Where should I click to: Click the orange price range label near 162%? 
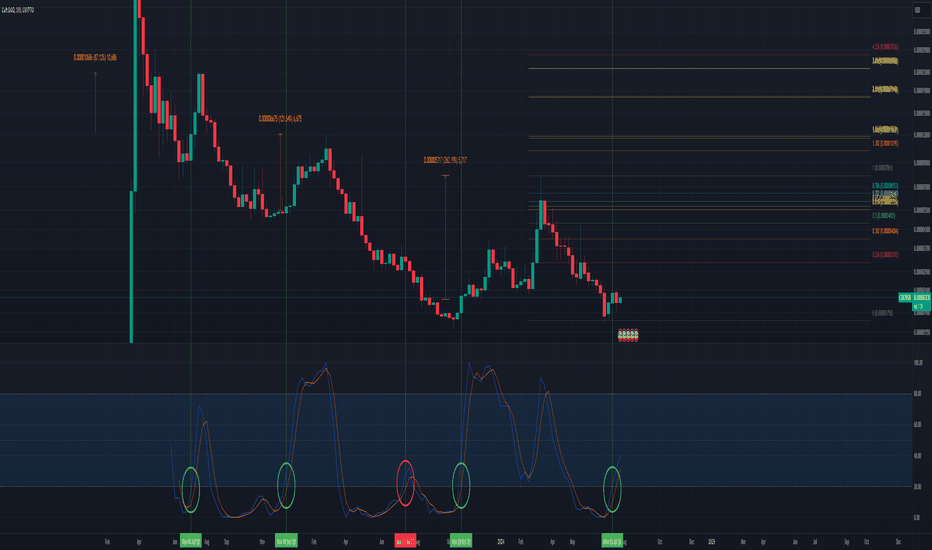[445, 160]
